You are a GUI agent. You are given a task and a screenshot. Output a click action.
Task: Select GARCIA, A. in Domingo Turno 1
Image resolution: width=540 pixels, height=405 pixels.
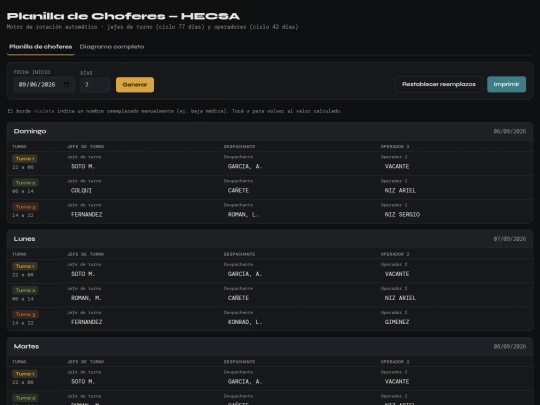coord(245,167)
